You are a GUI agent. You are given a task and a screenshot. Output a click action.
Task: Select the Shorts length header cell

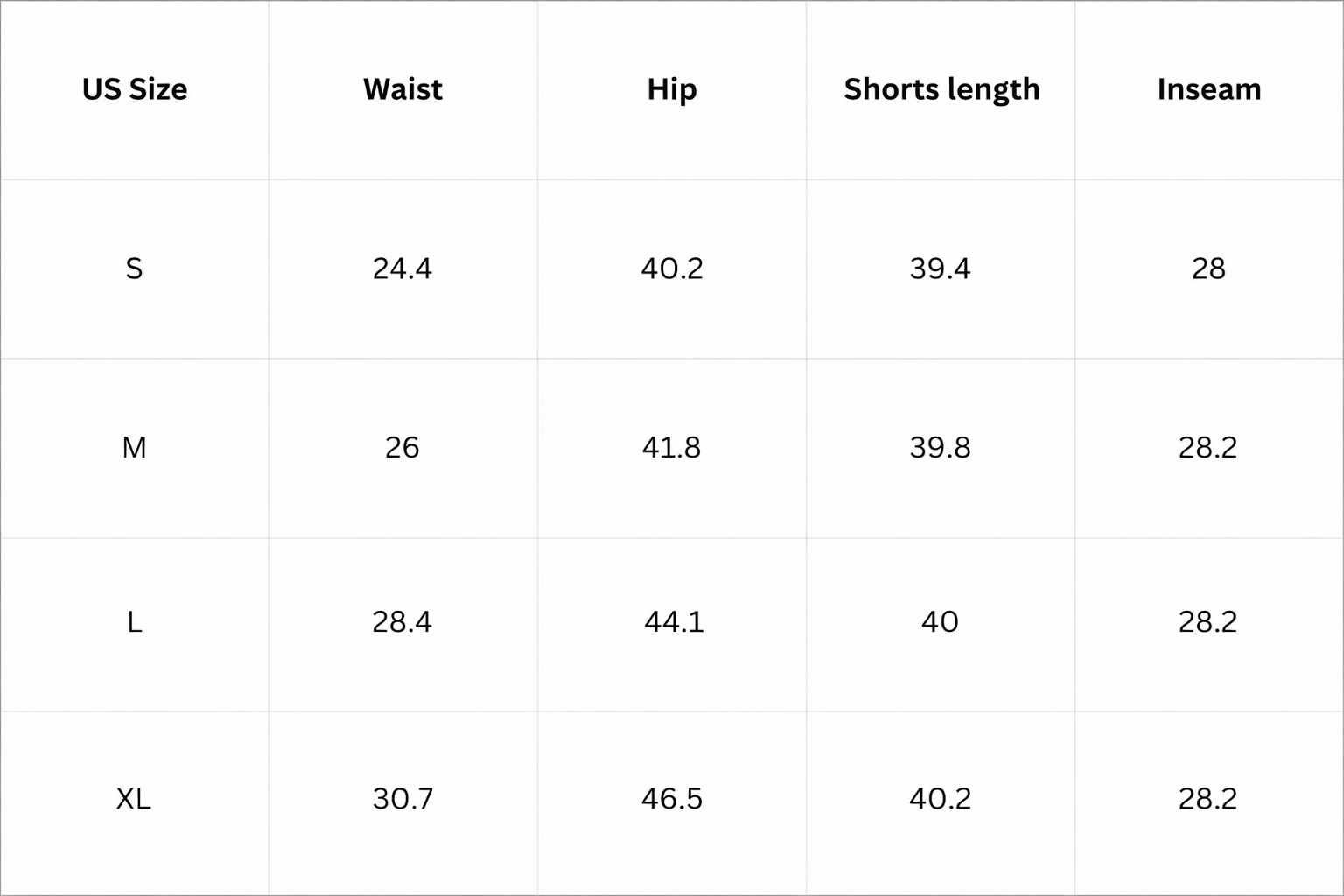pyautogui.click(x=941, y=89)
